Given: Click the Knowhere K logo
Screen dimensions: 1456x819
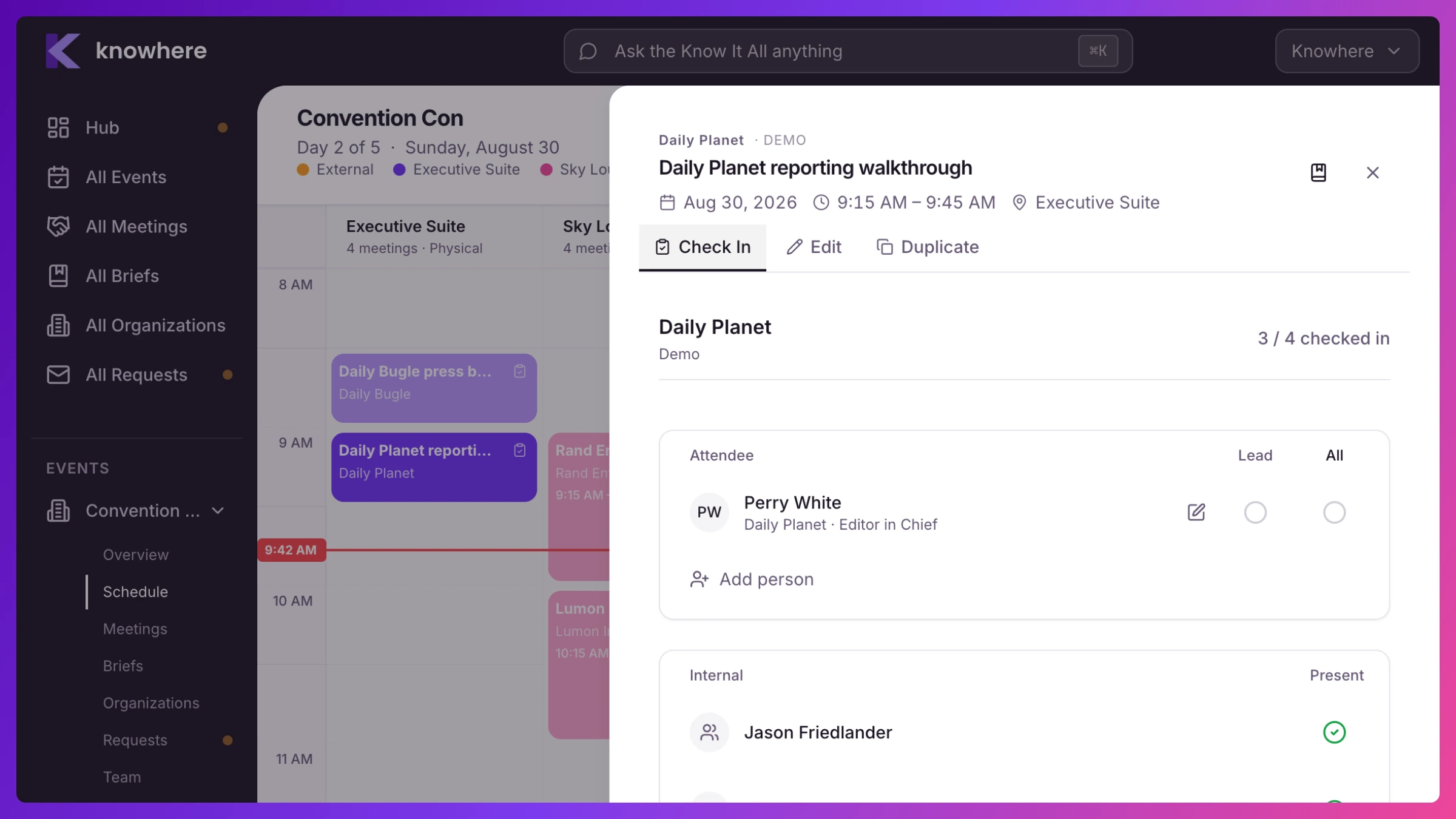Looking at the screenshot, I should click(63, 51).
